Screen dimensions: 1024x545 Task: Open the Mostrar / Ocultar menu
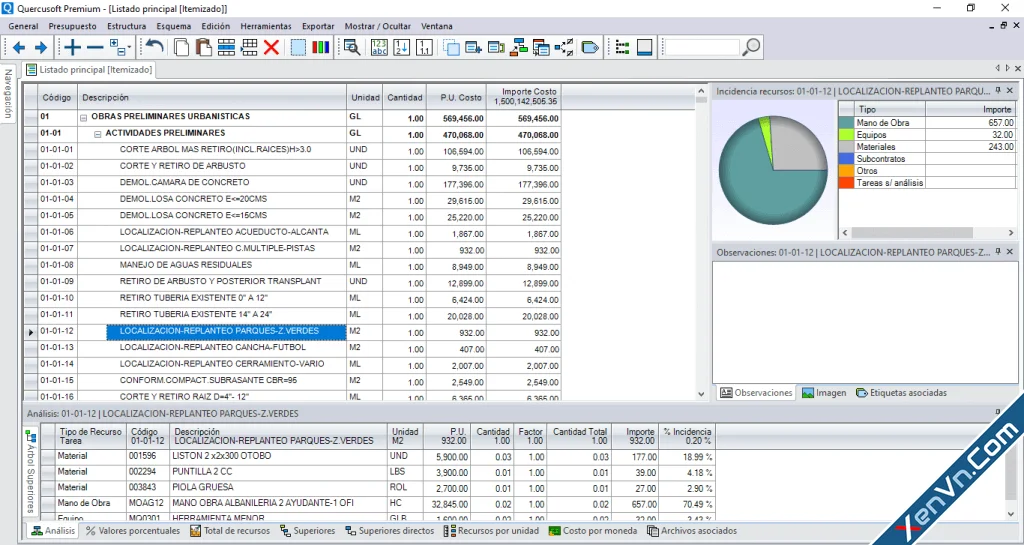coord(377,26)
